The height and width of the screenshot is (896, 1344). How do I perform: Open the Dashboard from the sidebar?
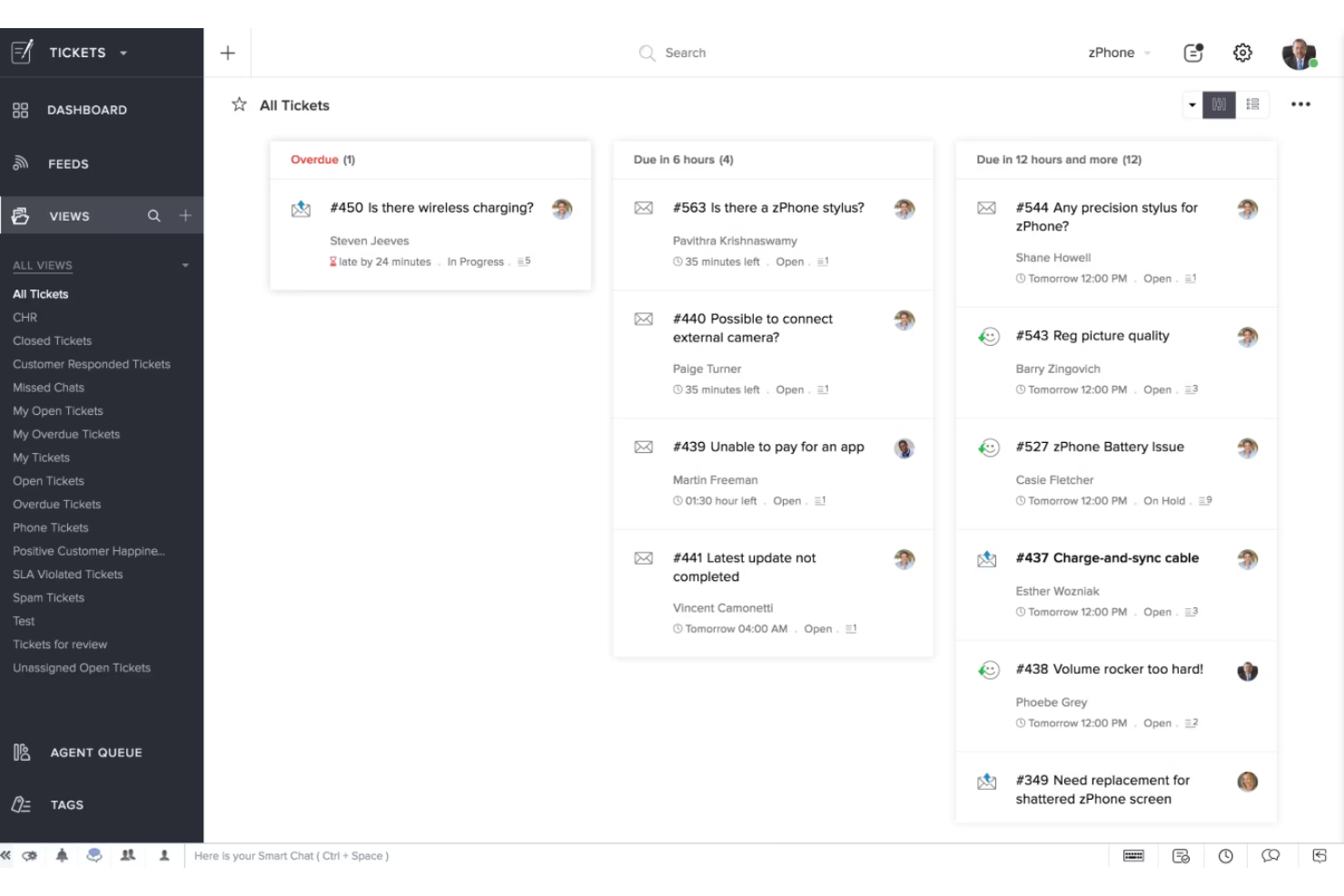tap(86, 109)
